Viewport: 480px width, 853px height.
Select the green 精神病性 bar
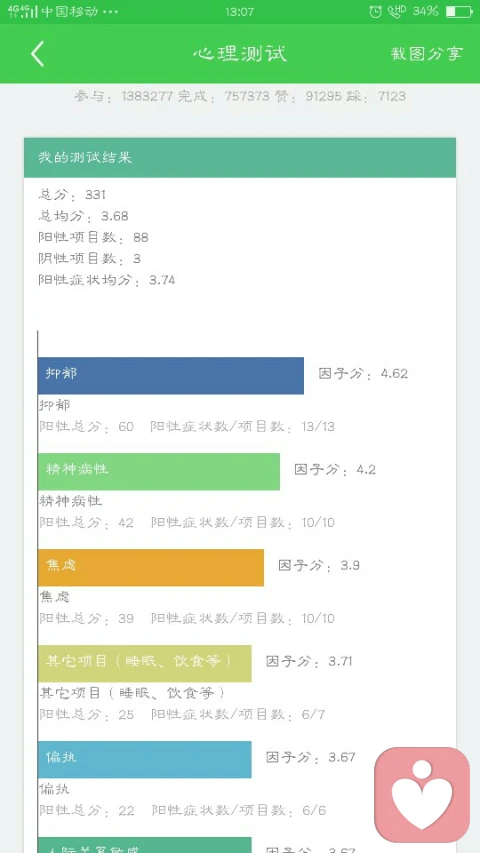[x=159, y=472]
